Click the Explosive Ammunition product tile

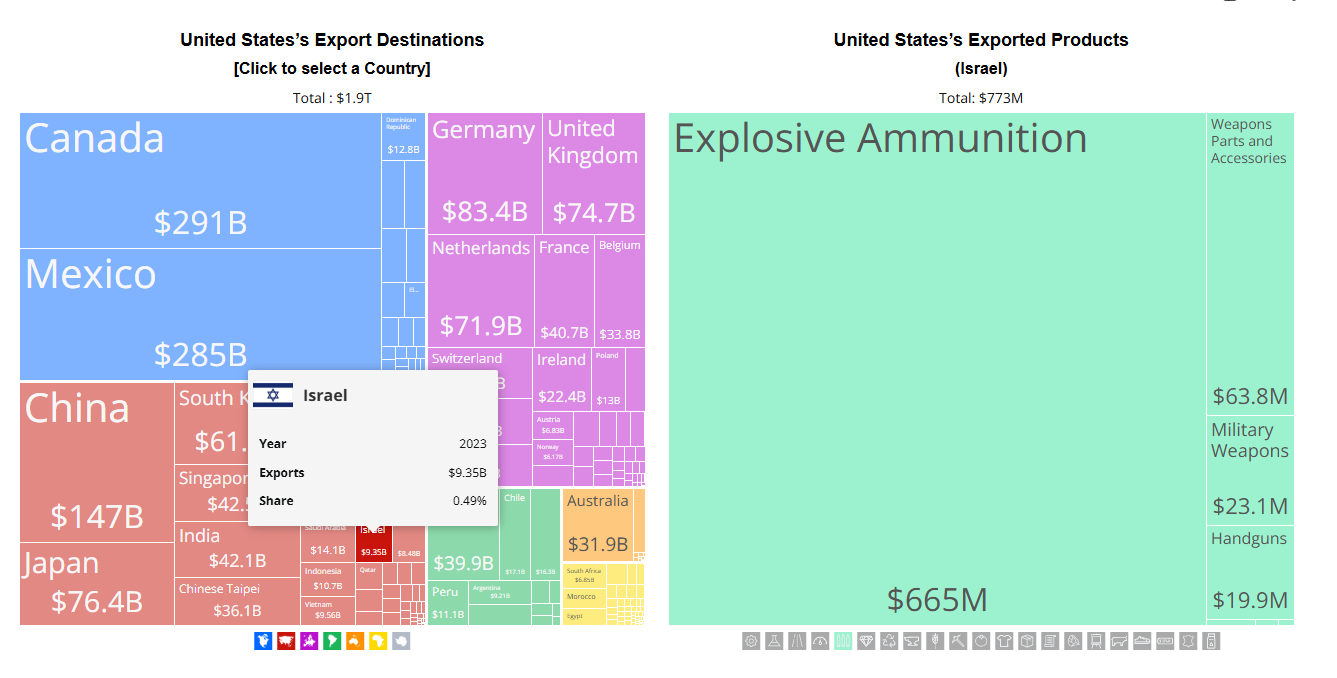(x=936, y=370)
